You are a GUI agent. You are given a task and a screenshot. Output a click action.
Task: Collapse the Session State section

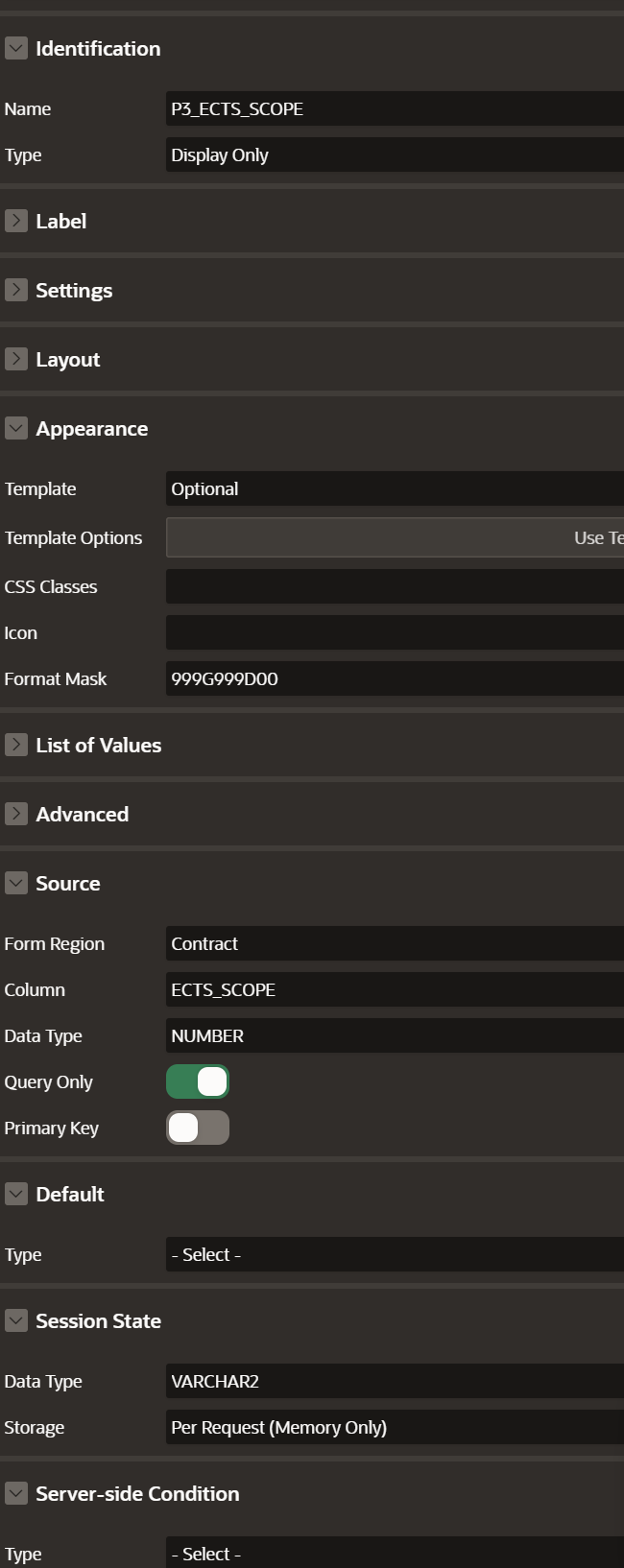(15, 1320)
